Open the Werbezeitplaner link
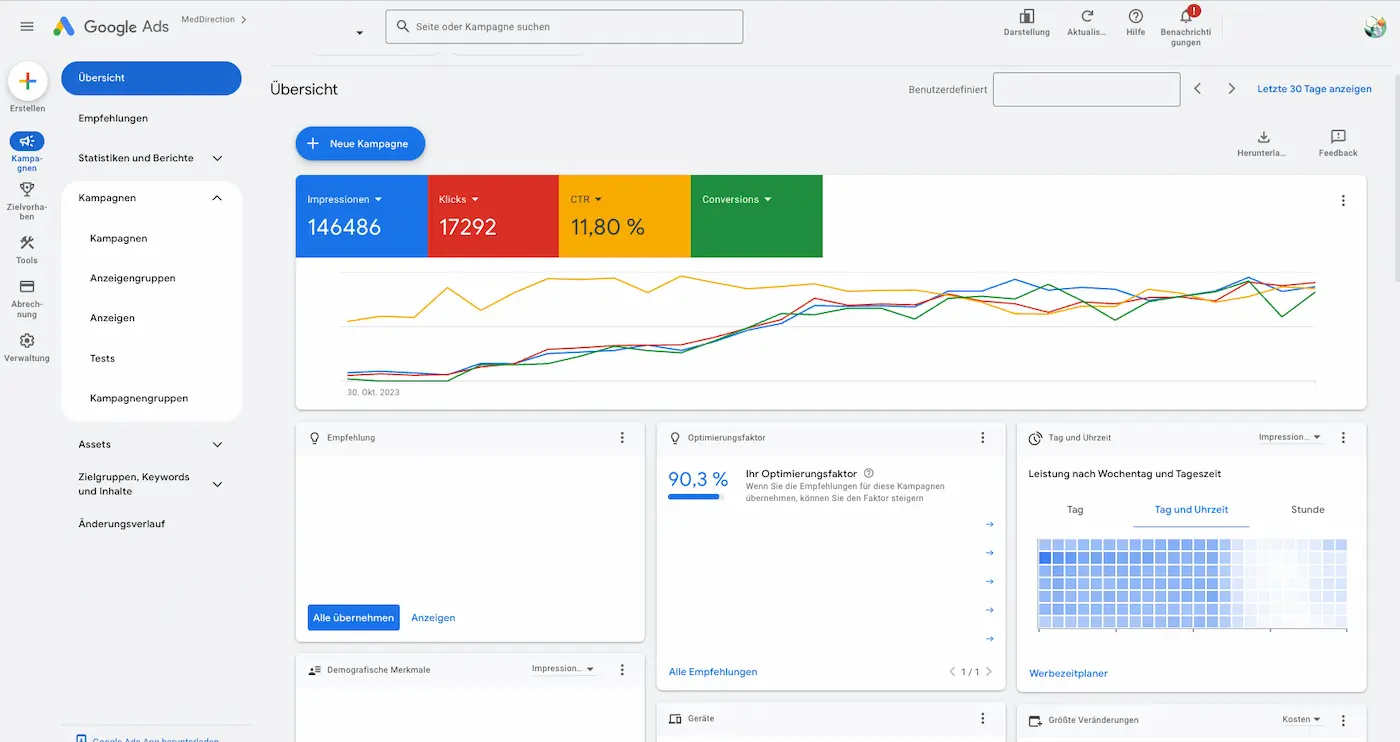This screenshot has height=742, width=1400. pyautogui.click(x=1068, y=673)
